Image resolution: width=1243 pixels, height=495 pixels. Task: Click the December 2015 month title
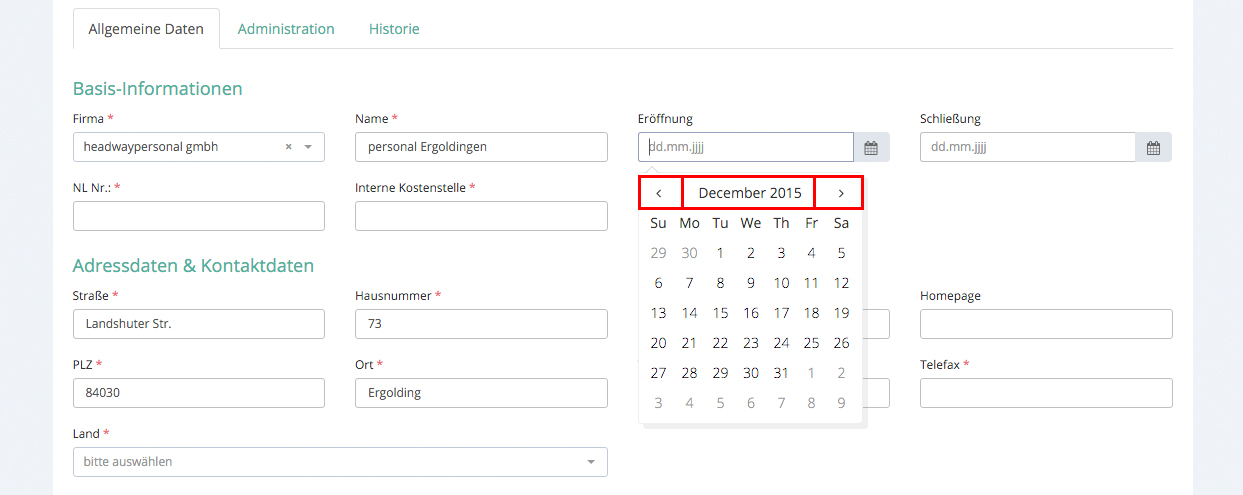tap(749, 193)
